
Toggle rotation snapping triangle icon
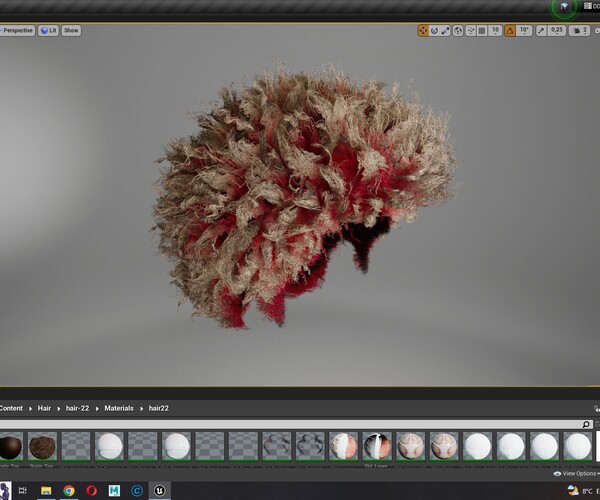pos(510,31)
